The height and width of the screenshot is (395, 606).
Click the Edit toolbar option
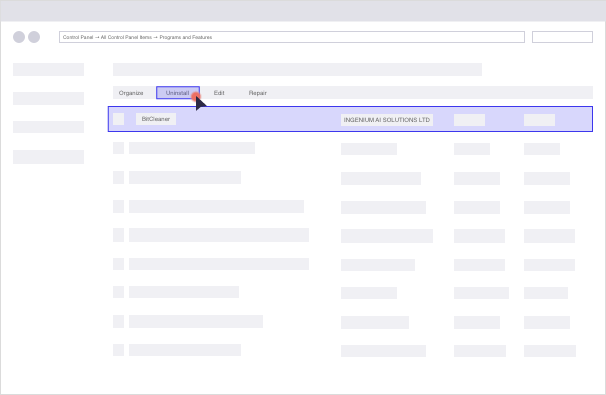pyautogui.click(x=219, y=93)
